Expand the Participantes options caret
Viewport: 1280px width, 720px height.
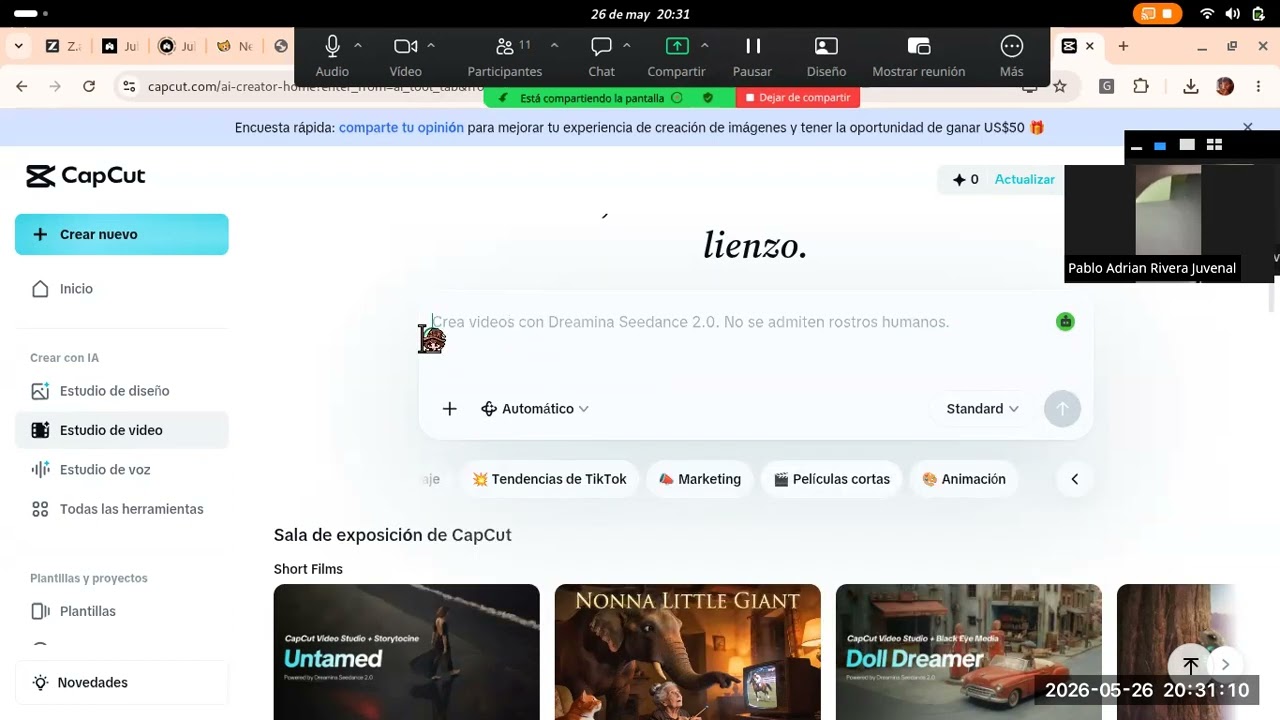(x=554, y=46)
